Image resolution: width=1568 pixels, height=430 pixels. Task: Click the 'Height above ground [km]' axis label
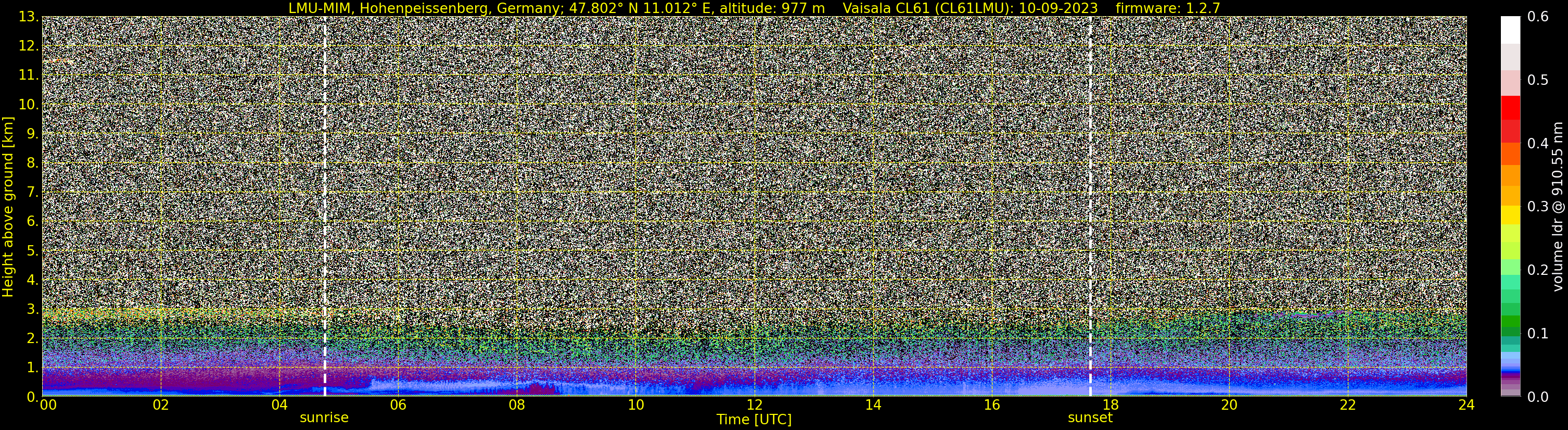[8, 207]
